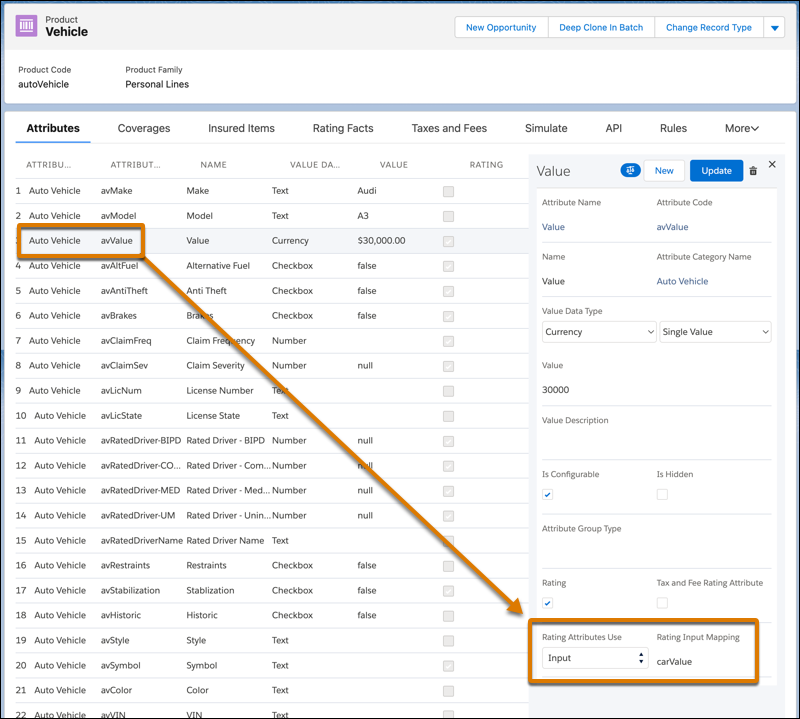This screenshot has height=719, width=800.
Task: Select the avMake row cell
Action: point(116,191)
